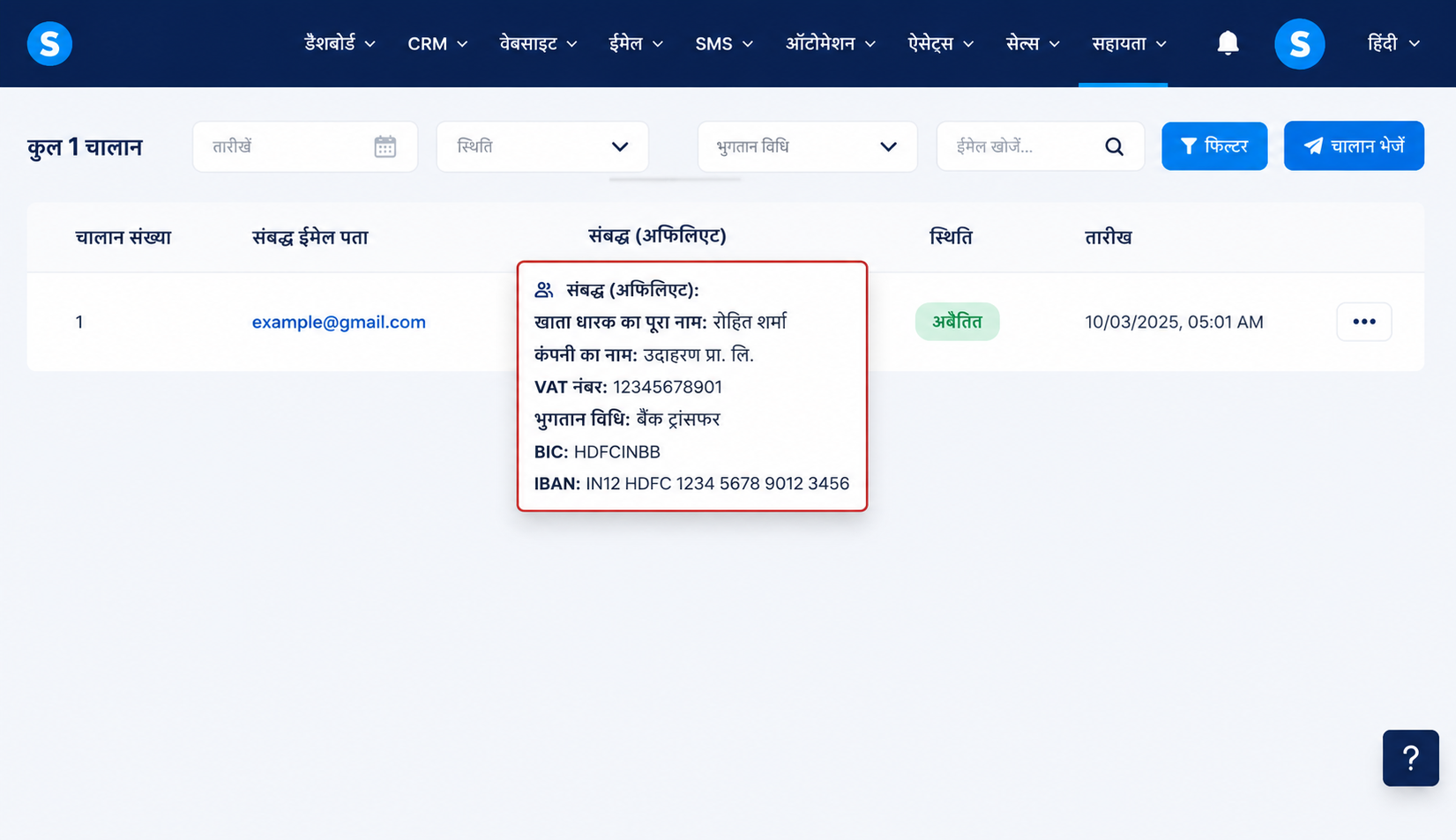This screenshot has width=1456, height=840.
Task: Open the डैशबोर्ड menu
Action: pyautogui.click(x=340, y=43)
